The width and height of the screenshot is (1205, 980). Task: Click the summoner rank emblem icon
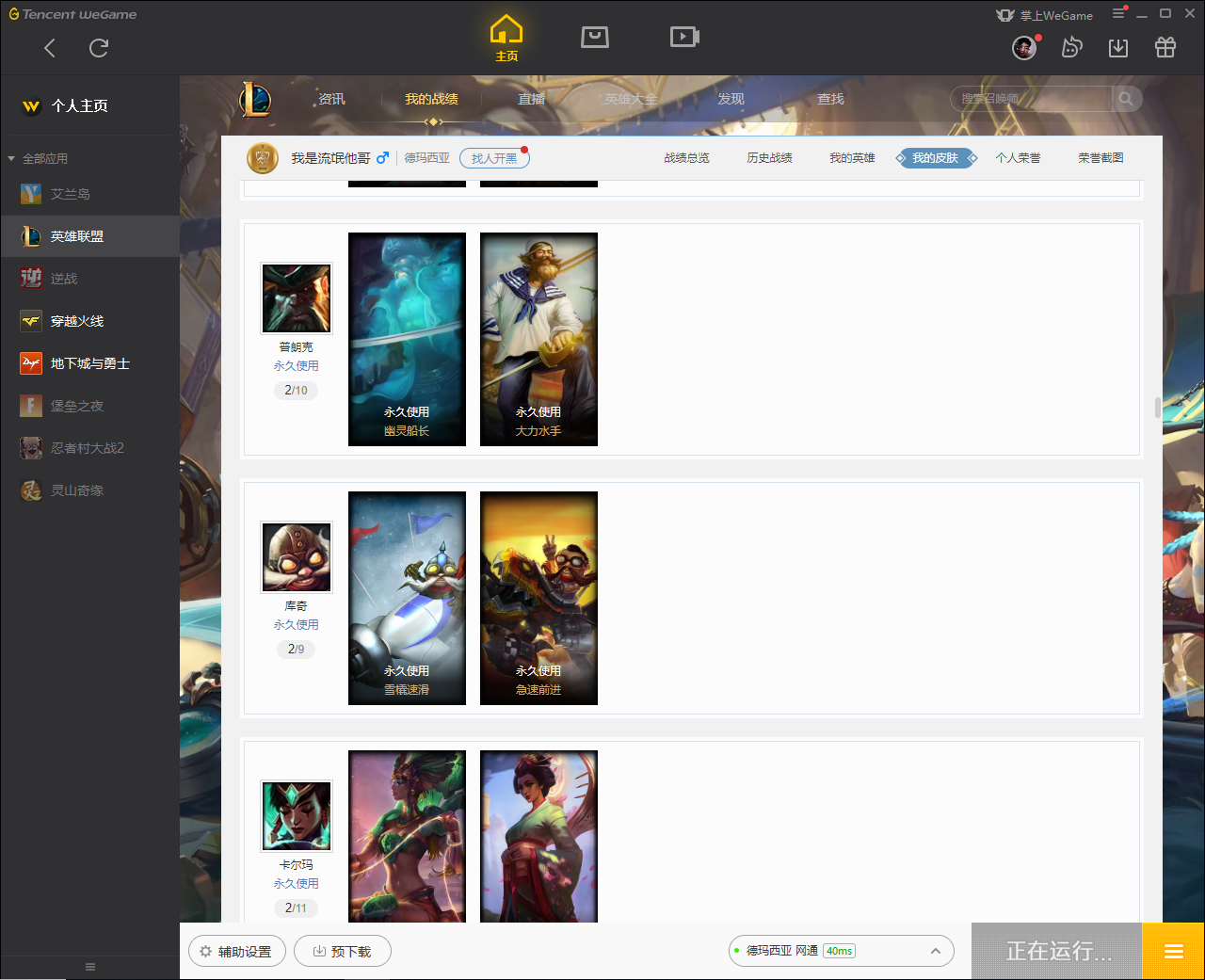tap(263, 158)
